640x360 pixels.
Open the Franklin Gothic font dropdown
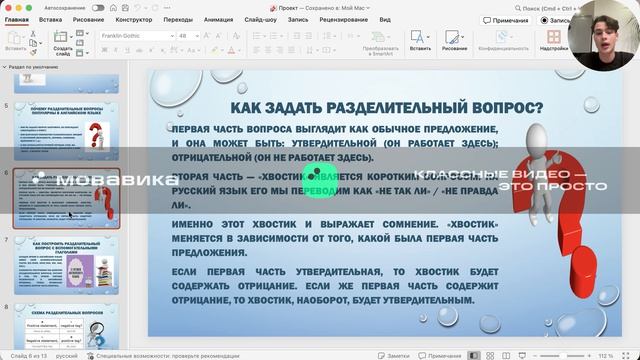[x=172, y=36]
